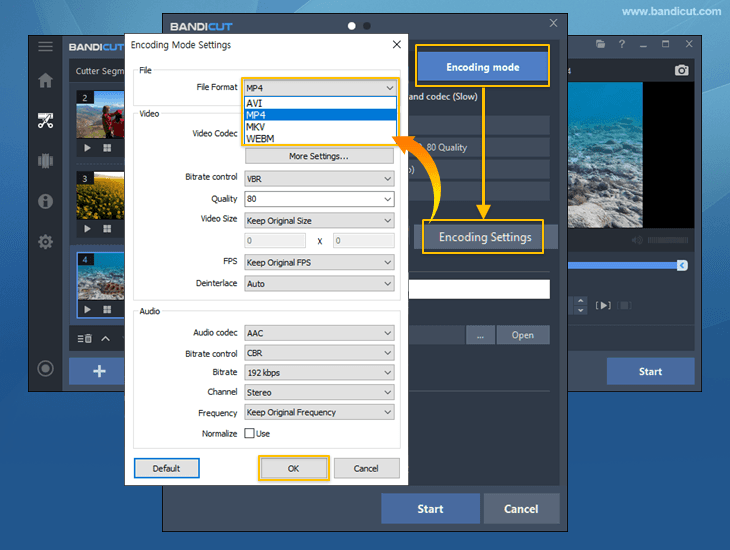Click the grid icon under segment 3
This screenshot has width=730, height=550.
coord(107,229)
